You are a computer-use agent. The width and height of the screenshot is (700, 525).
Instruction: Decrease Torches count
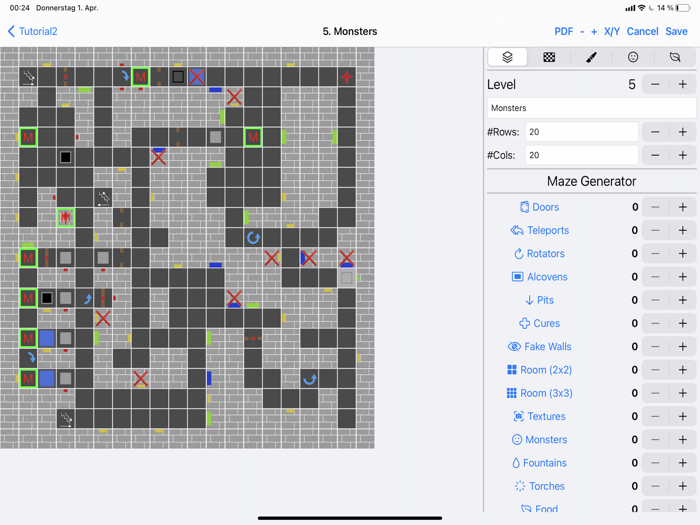click(x=655, y=486)
